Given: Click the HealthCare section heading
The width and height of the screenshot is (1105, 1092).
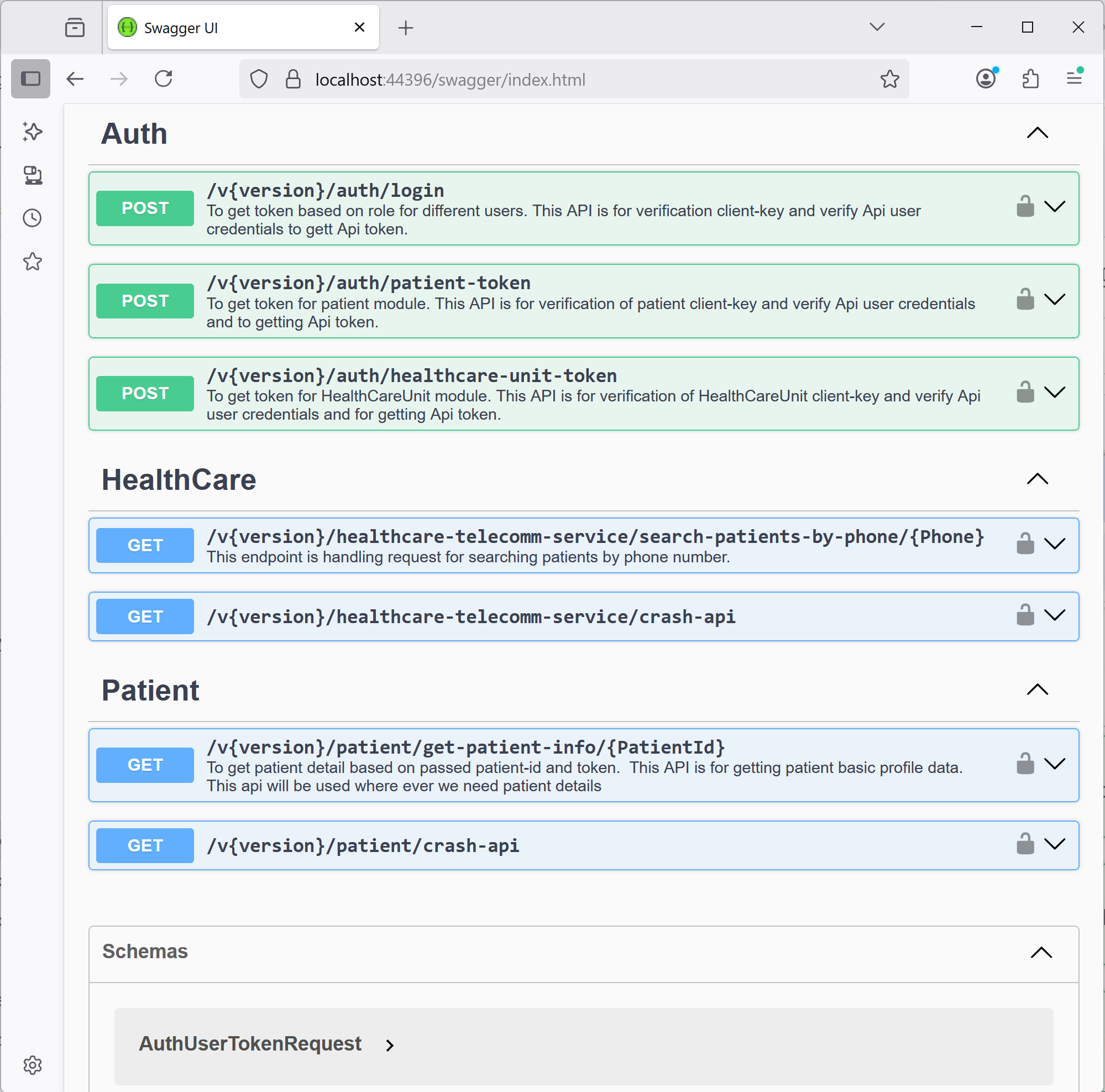Looking at the screenshot, I should 179,480.
